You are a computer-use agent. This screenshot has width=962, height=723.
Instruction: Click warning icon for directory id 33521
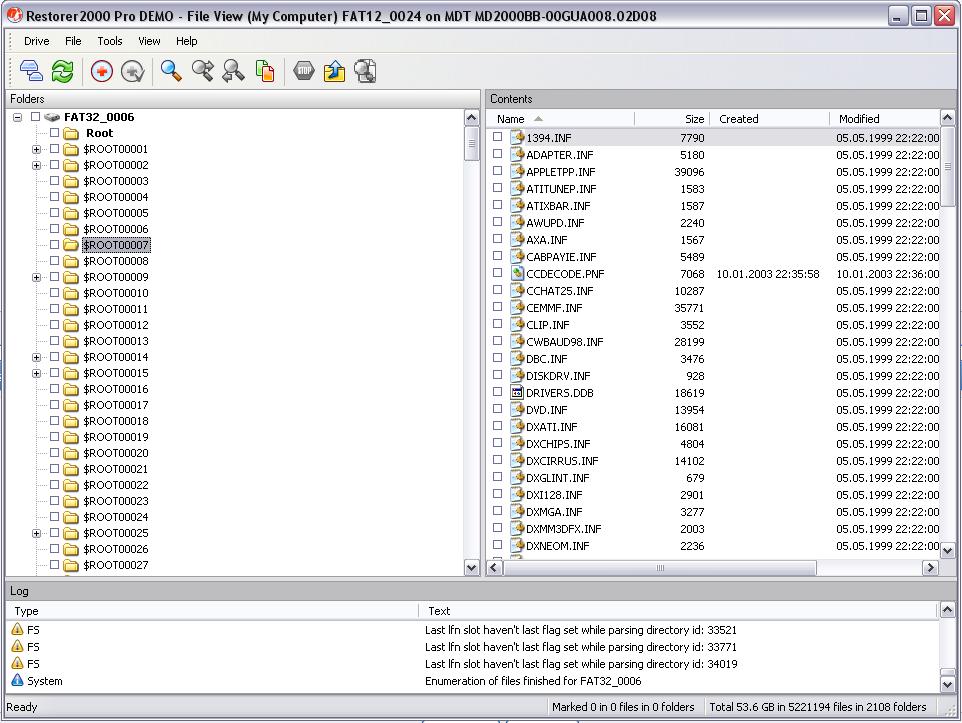coord(17,629)
